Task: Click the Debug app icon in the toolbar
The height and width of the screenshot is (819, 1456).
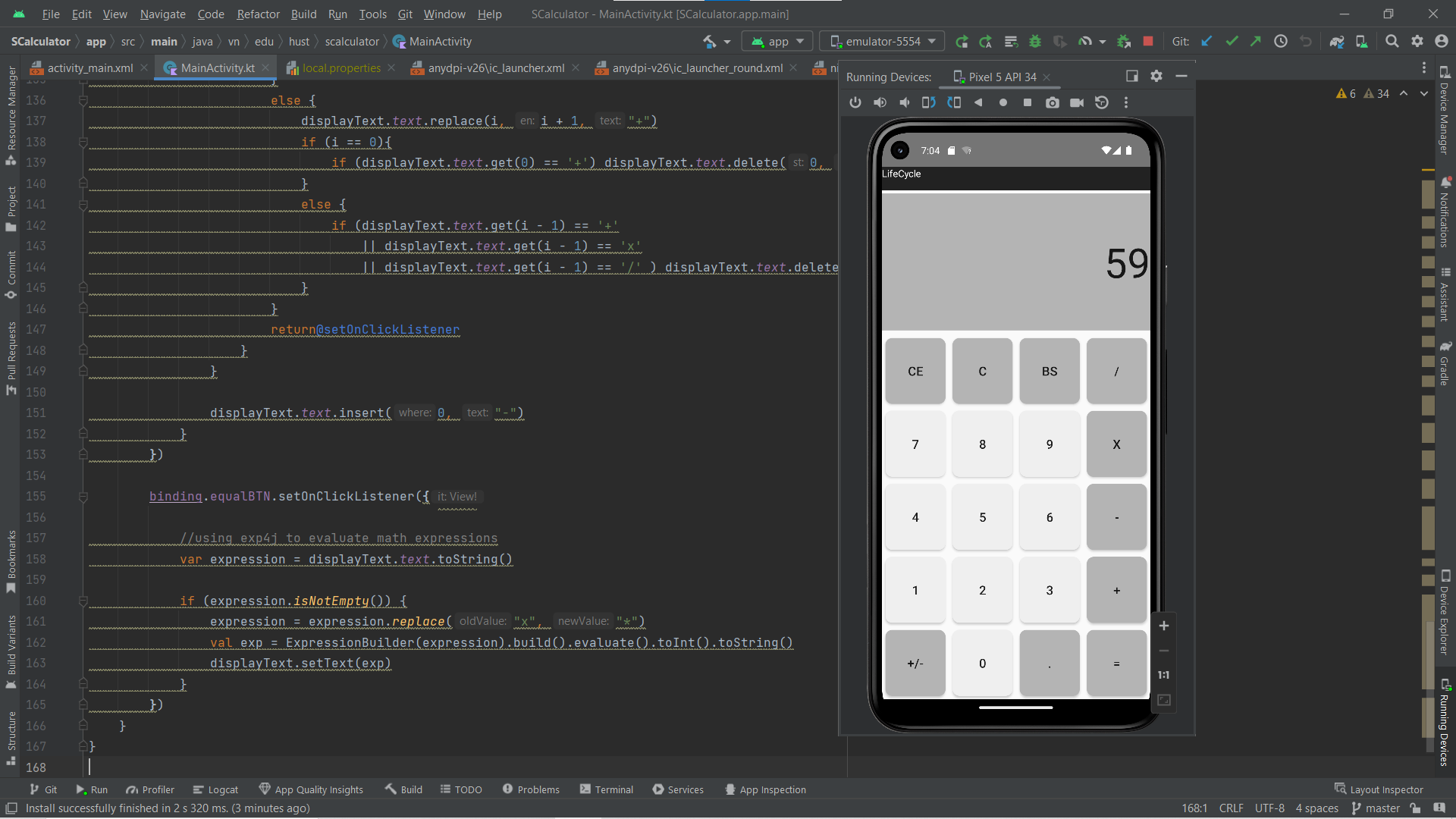Action: pos(1034,41)
